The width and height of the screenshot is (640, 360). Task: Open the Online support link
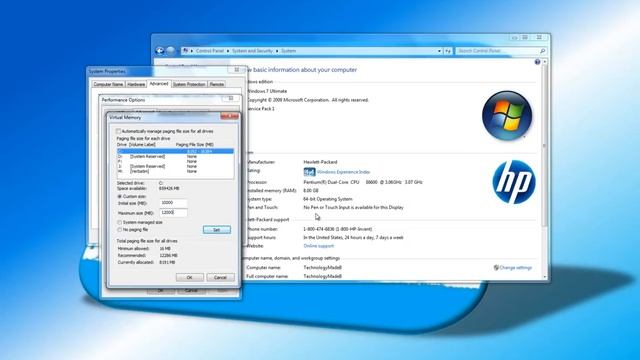pyautogui.click(x=319, y=246)
